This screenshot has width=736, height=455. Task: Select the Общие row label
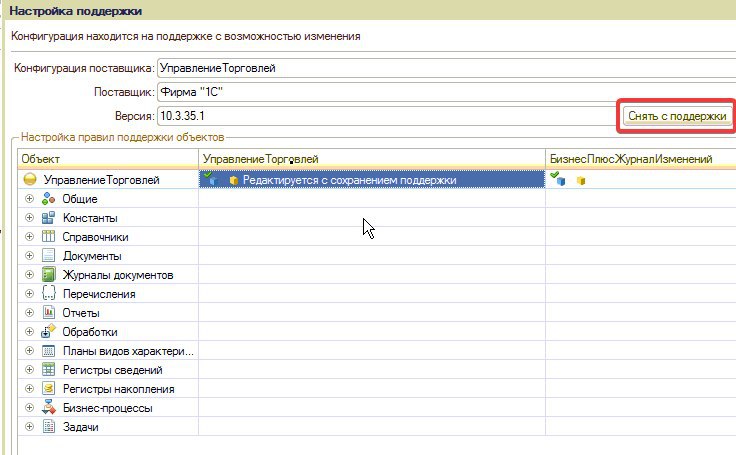coord(80,199)
